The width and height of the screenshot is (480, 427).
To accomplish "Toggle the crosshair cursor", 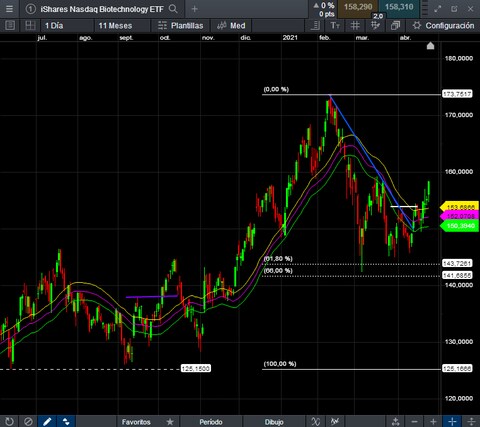I will pos(452,422).
